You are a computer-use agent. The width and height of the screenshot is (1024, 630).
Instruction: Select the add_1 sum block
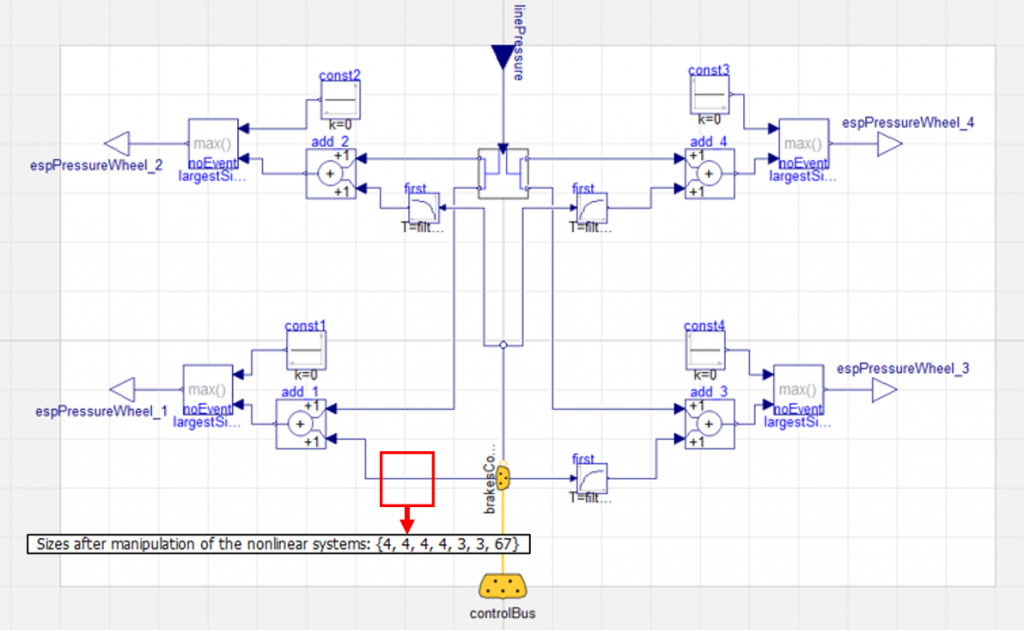[x=300, y=424]
